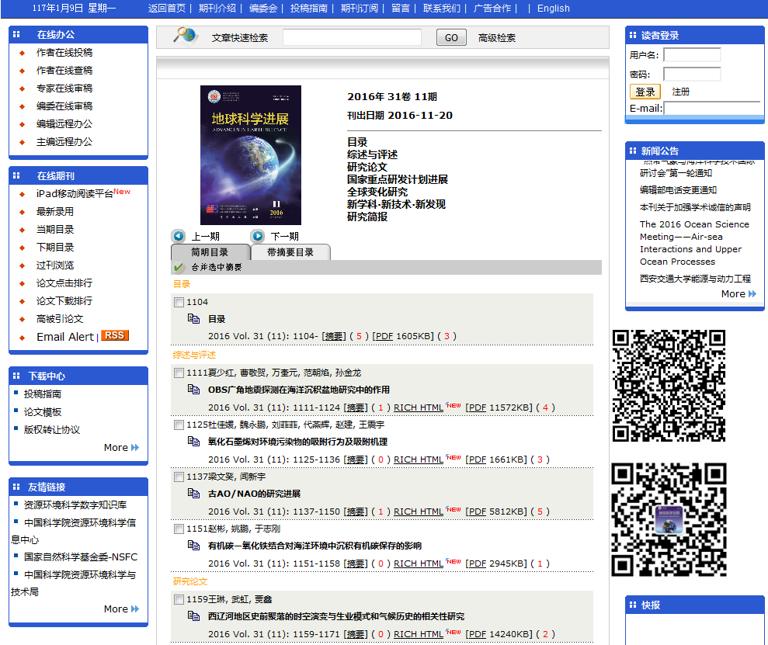Click document icon beside OBS广角地震探测 article
Image resolution: width=768 pixels, height=645 pixels.
(x=194, y=389)
